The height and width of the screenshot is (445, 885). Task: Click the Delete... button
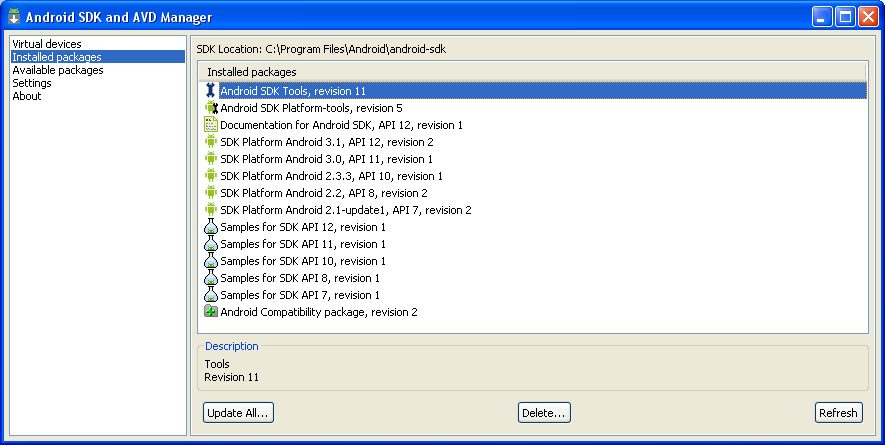544,412
